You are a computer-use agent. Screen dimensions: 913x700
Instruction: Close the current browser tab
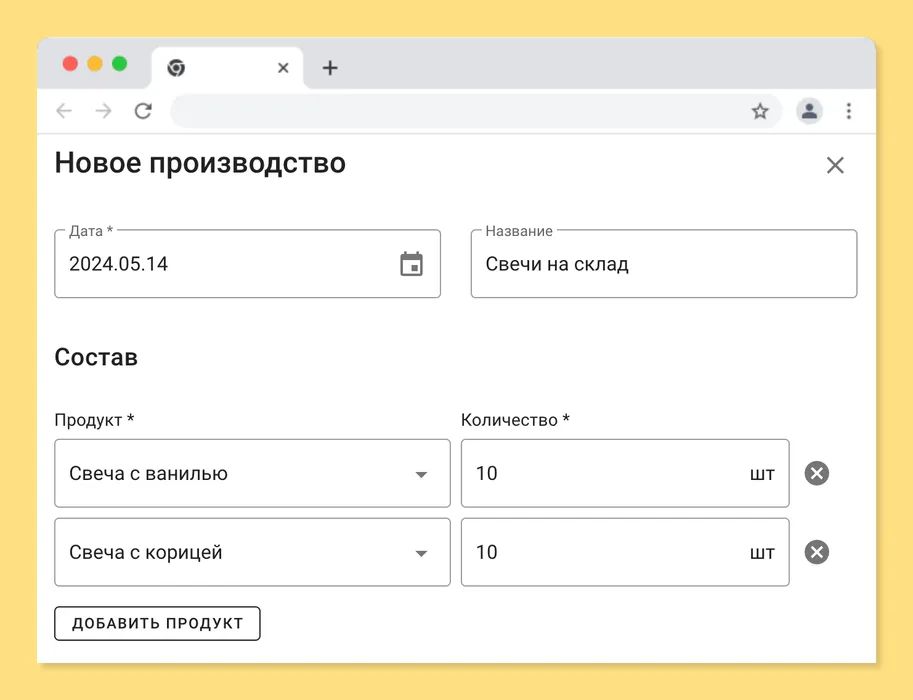click(284, 68)
